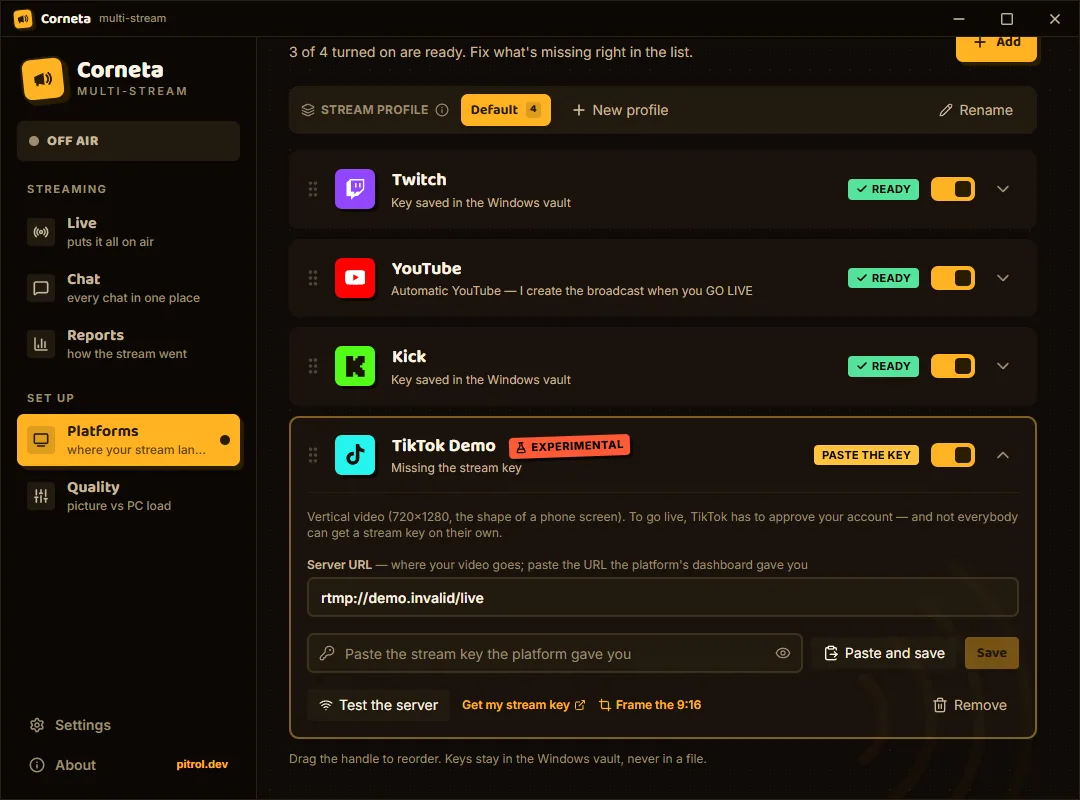Click the TikTok Demo row drag handle
The width and height of the screenshot is (1080, 800).
coord(313,455)
